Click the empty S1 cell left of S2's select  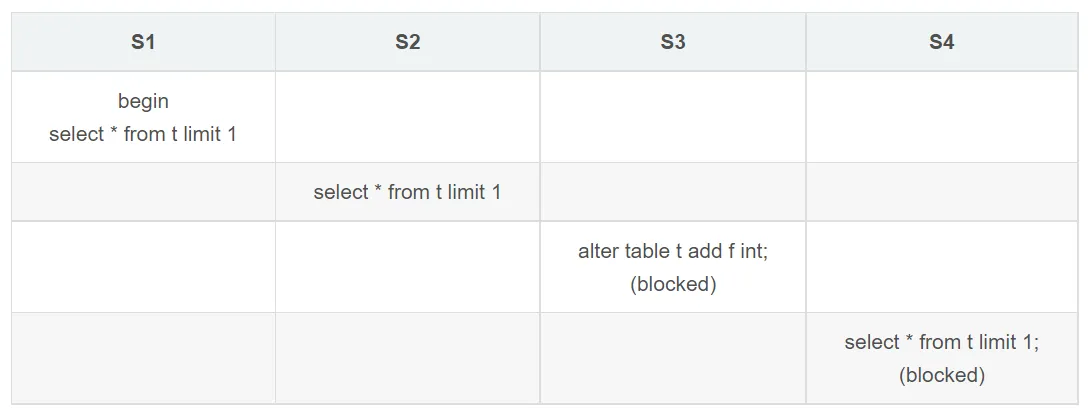click(x=143, y=192)
